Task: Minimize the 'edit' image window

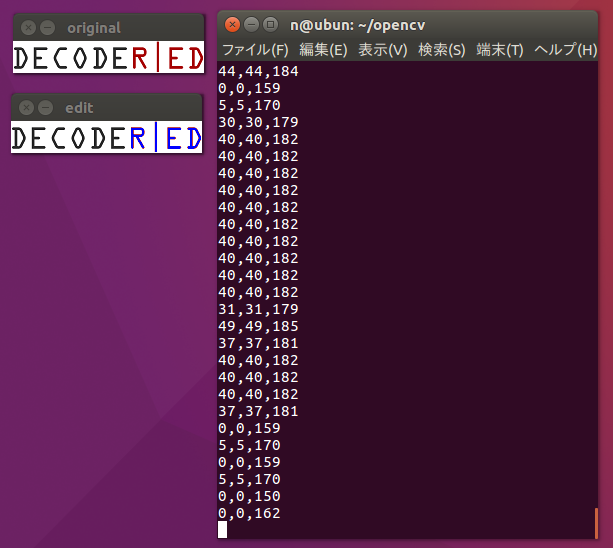Action: click(46, 108)
